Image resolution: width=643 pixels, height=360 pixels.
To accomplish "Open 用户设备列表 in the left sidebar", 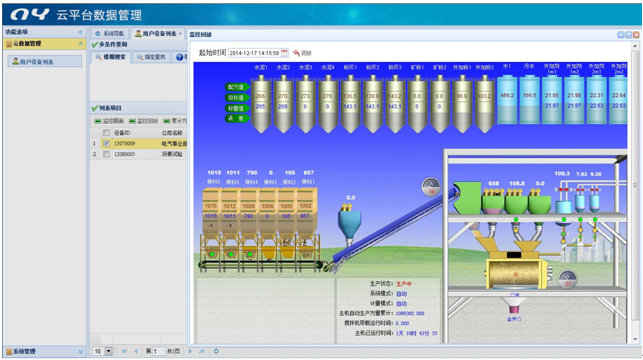I will pos(45,62).
